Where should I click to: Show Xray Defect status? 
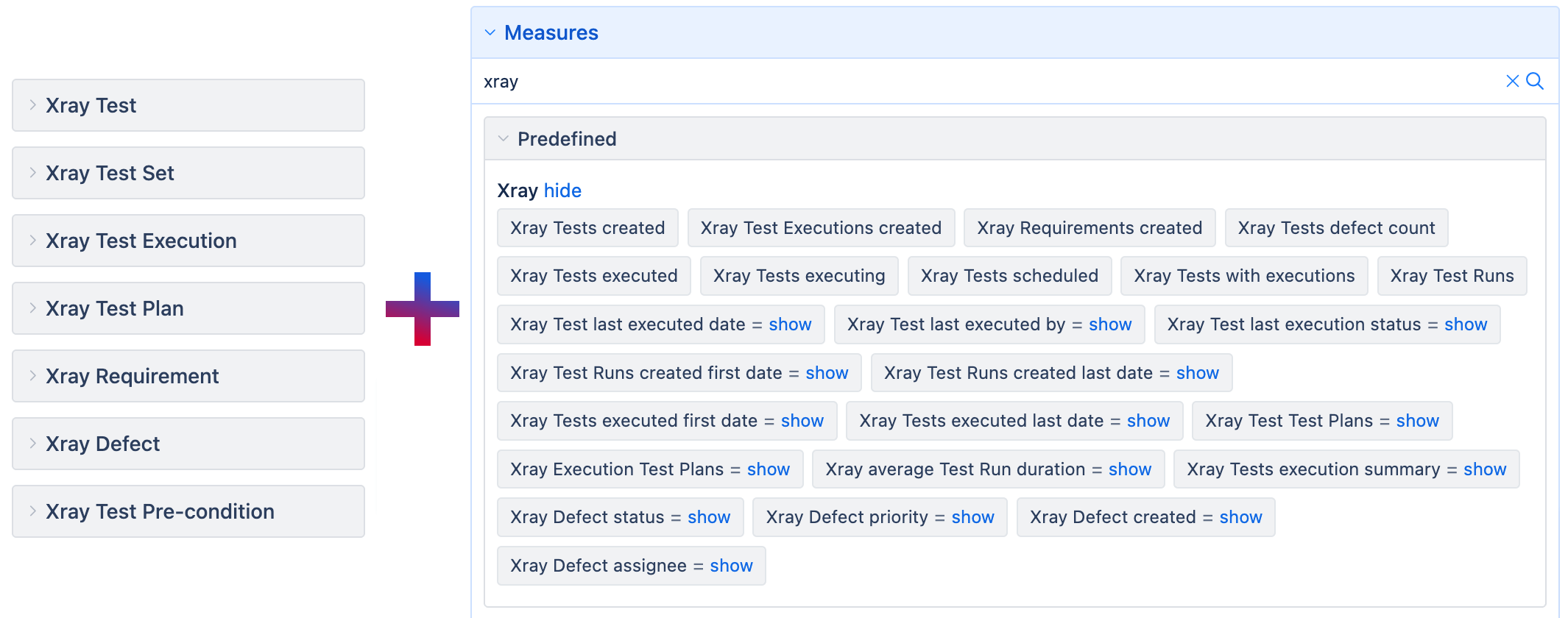709,517
